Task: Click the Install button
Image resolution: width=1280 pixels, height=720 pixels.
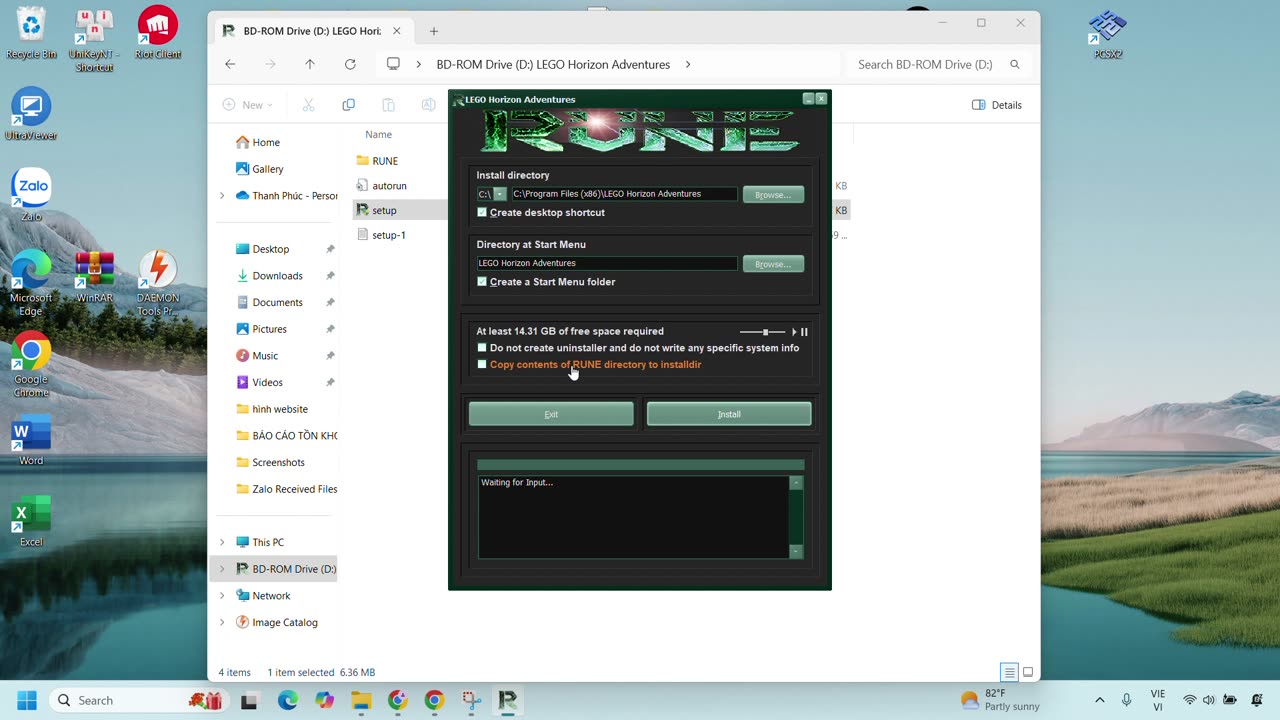Action: tap(729, 414)
